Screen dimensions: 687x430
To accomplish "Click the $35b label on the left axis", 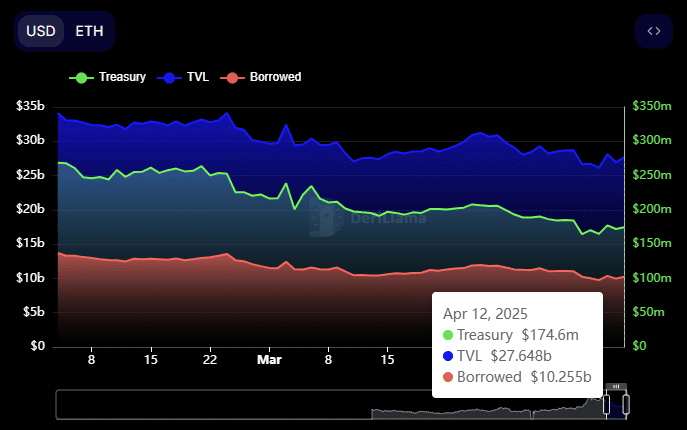I will pyautogui.click(x=31, y=106).
